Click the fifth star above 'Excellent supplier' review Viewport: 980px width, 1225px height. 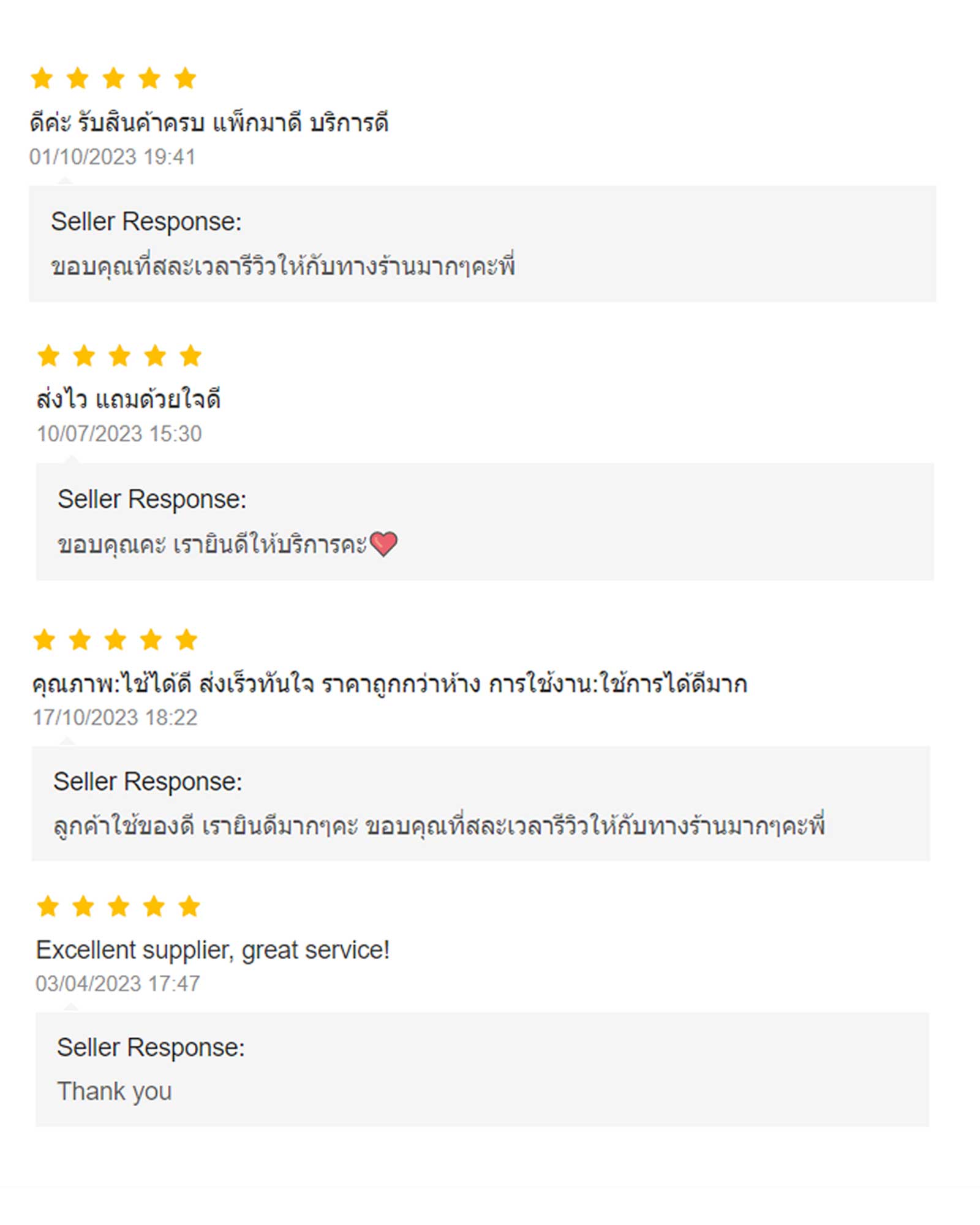tap(190, 906)
